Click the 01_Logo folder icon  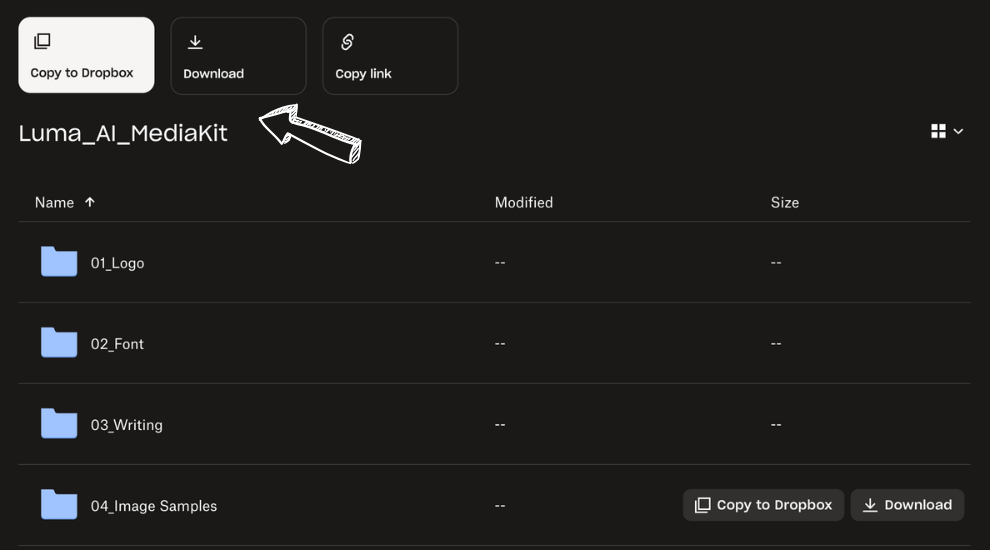(x=59, y=262)
